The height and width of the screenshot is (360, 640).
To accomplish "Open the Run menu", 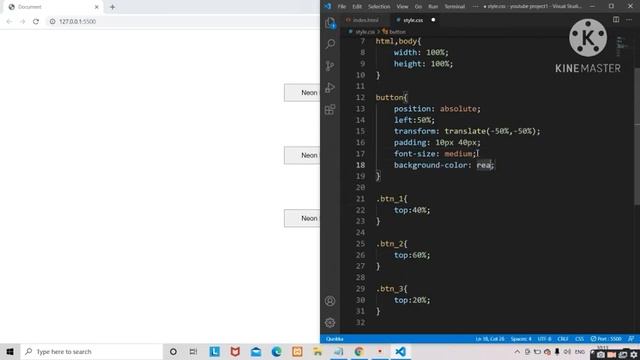I will coord(433,7).
